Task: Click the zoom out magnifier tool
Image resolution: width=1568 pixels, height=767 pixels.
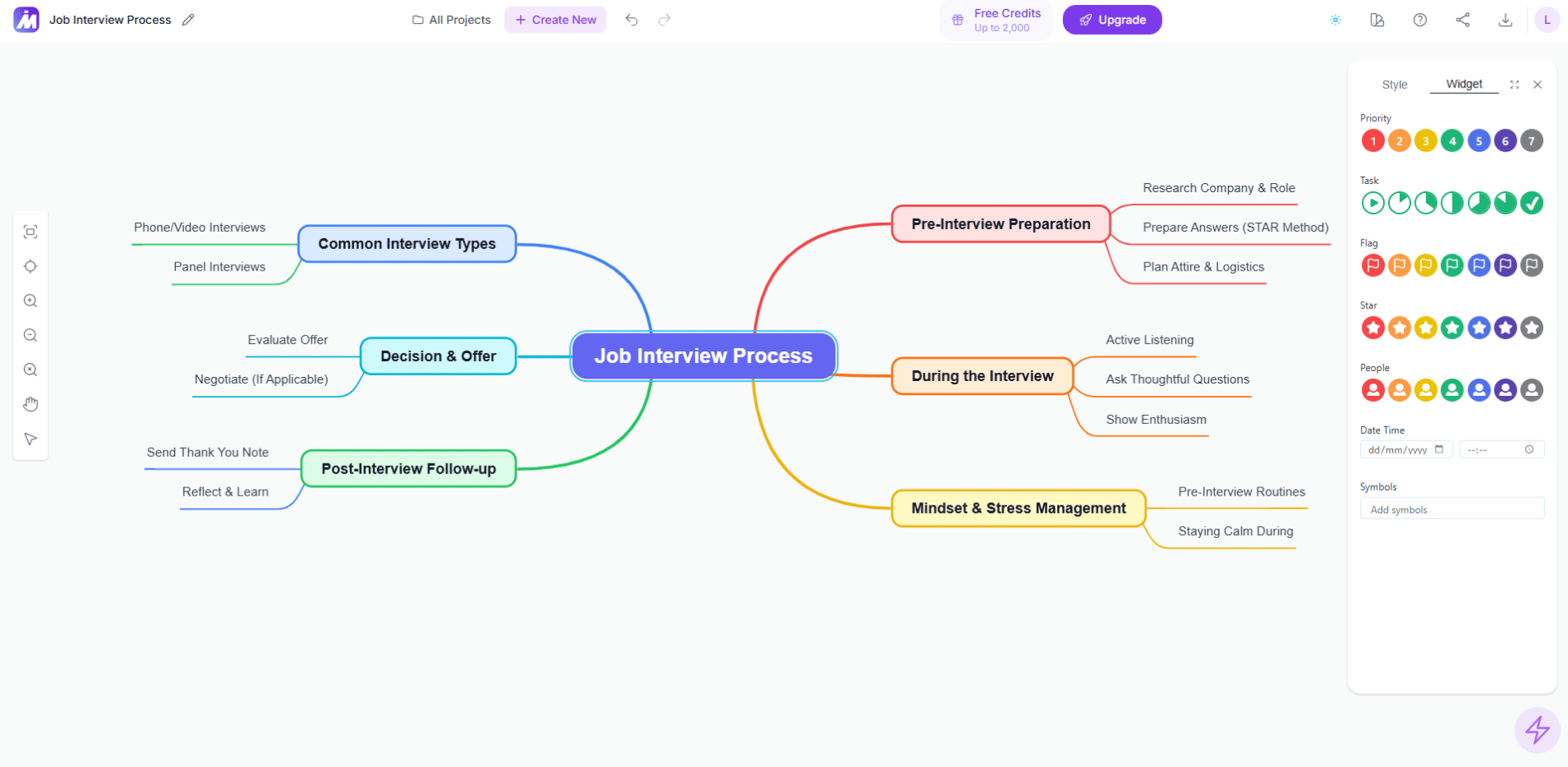Action: pos(31,335)
